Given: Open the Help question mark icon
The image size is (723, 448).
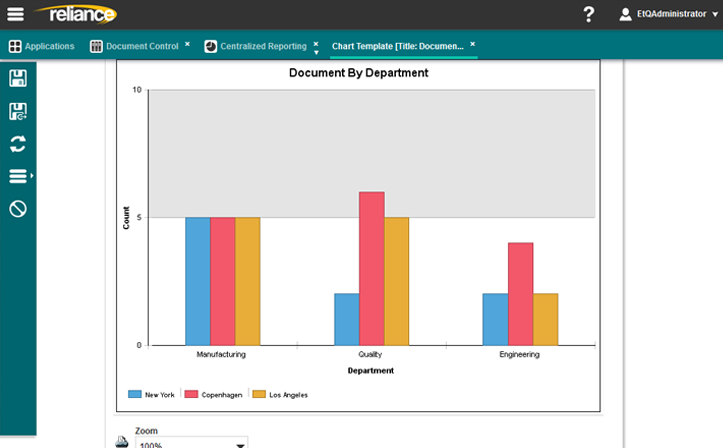Looking at the screenshot, I should coord(589,14).
